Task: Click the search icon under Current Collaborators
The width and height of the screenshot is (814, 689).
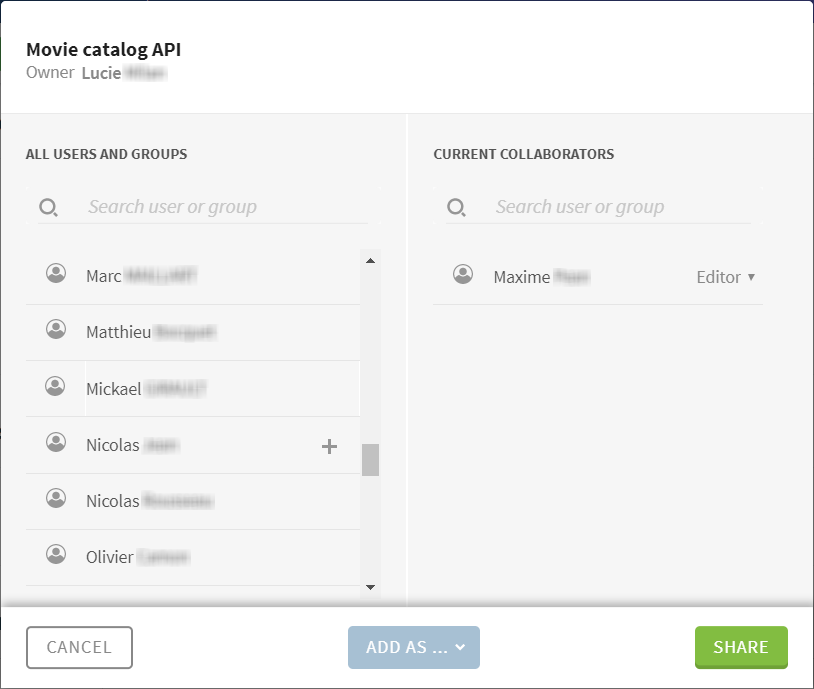Action: click(456, 207)
